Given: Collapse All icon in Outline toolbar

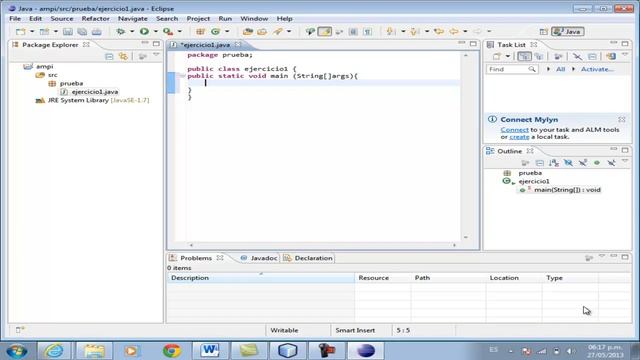Looking at the screenshot, I should pyautogui.click(x=540, y=163).
